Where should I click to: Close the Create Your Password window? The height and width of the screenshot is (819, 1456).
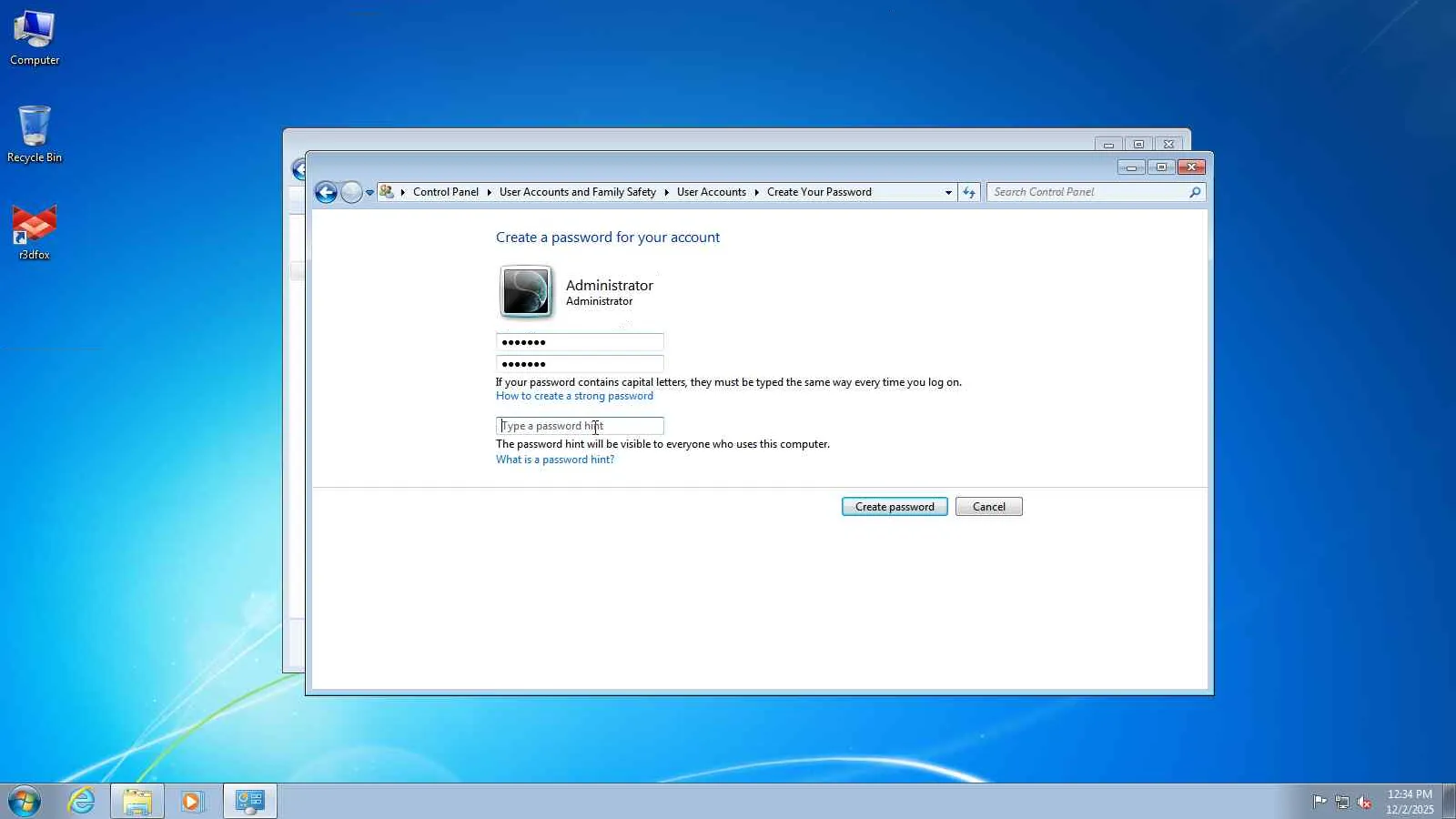(1191, 167)
